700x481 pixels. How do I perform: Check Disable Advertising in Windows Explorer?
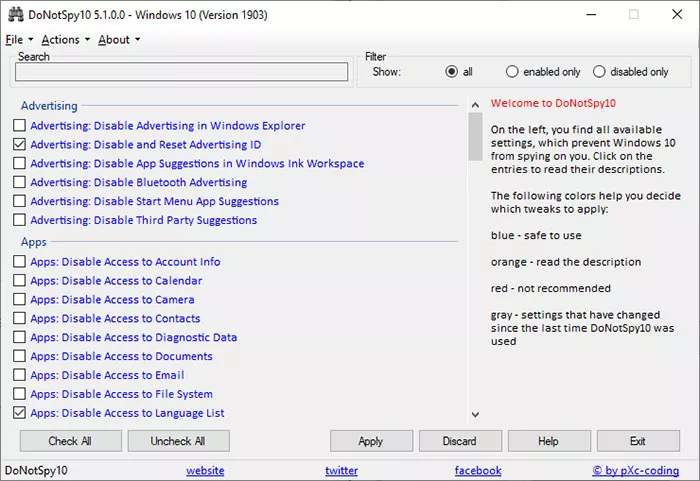pos(19,125)
